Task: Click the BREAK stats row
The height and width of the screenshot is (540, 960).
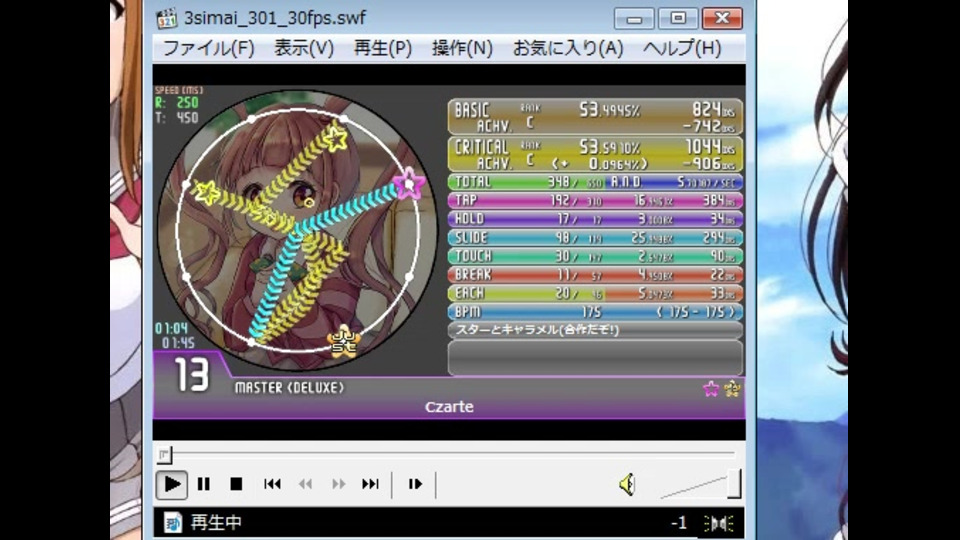Action: (595, 274)
